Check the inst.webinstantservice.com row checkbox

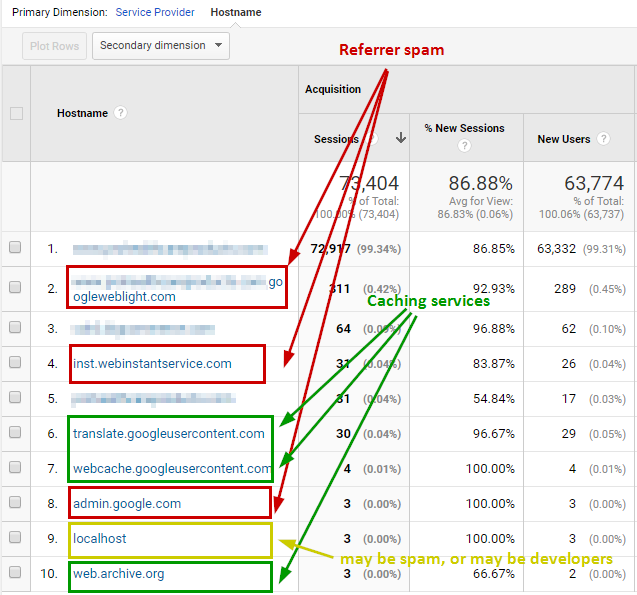pos(15,362)
